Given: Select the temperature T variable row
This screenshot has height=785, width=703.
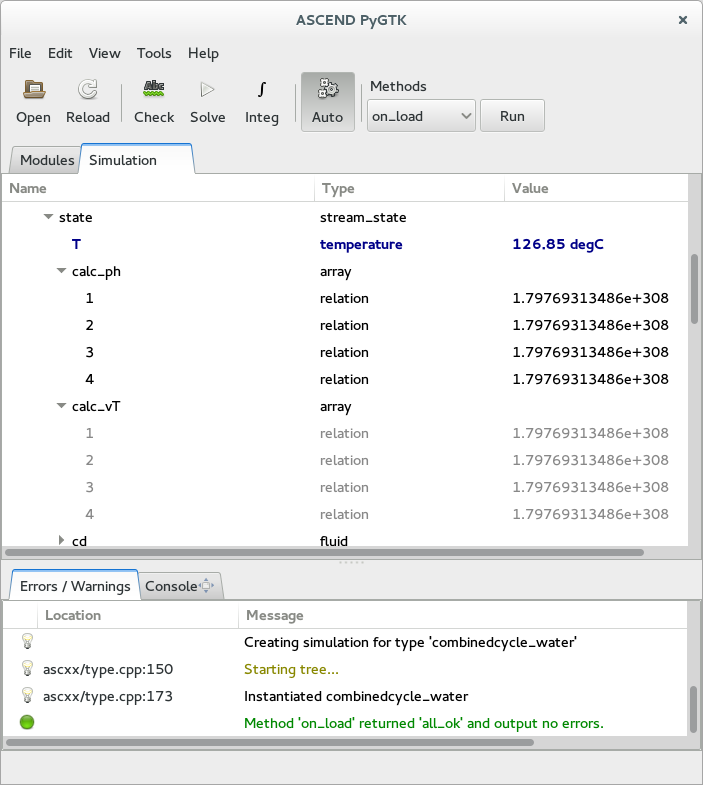Looking at the screenshot, I should point(76,244).
